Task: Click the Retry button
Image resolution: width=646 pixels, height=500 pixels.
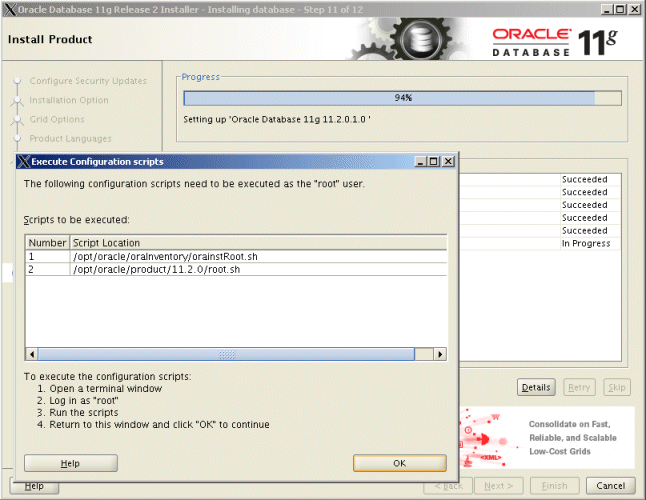Action: pos(579,387)
